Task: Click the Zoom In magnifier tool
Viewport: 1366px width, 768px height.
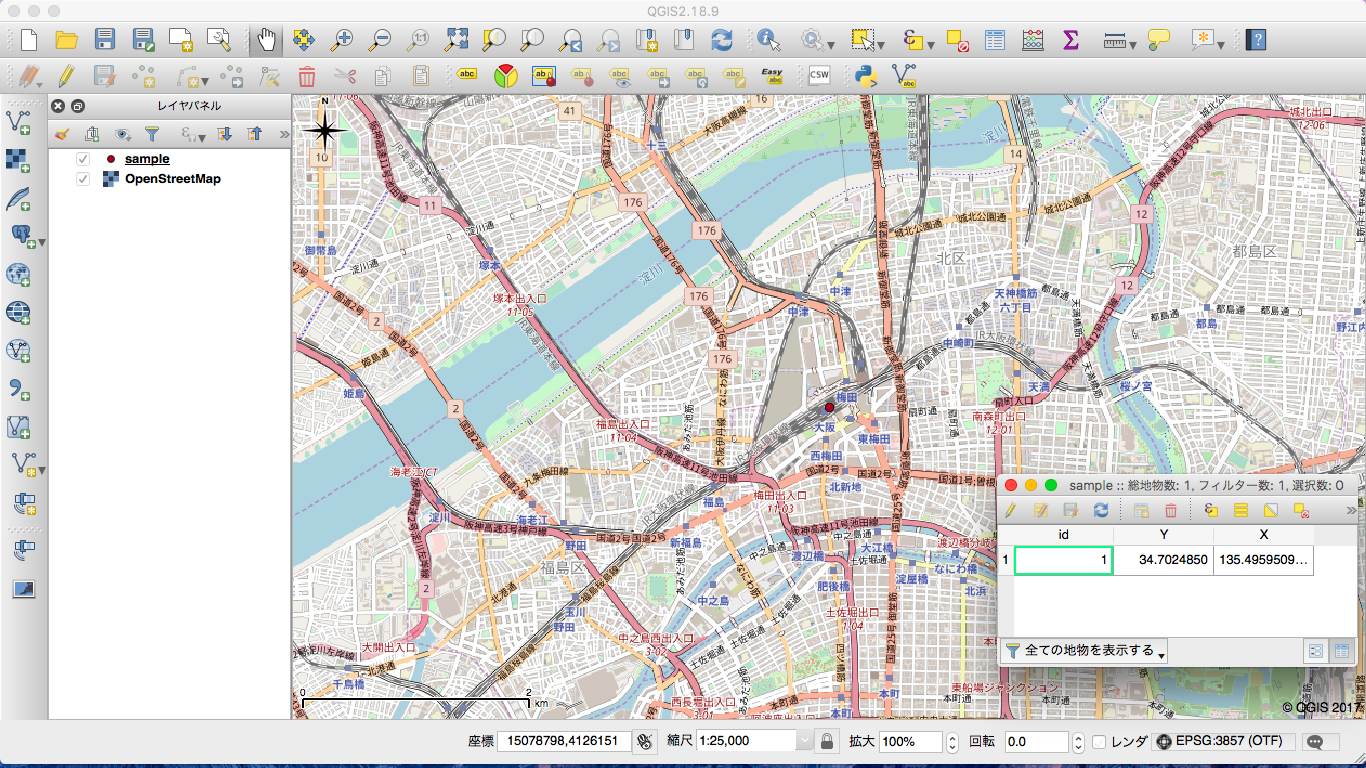Action: 342,40
